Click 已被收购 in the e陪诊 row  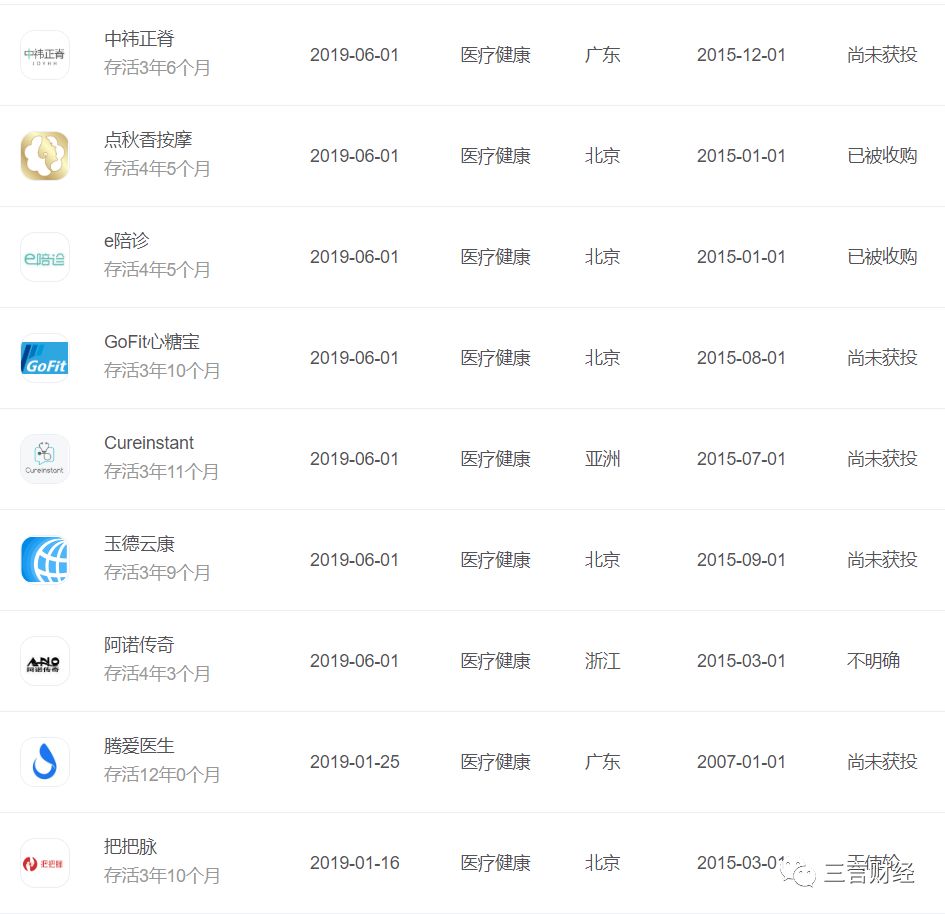coord(882,257)
